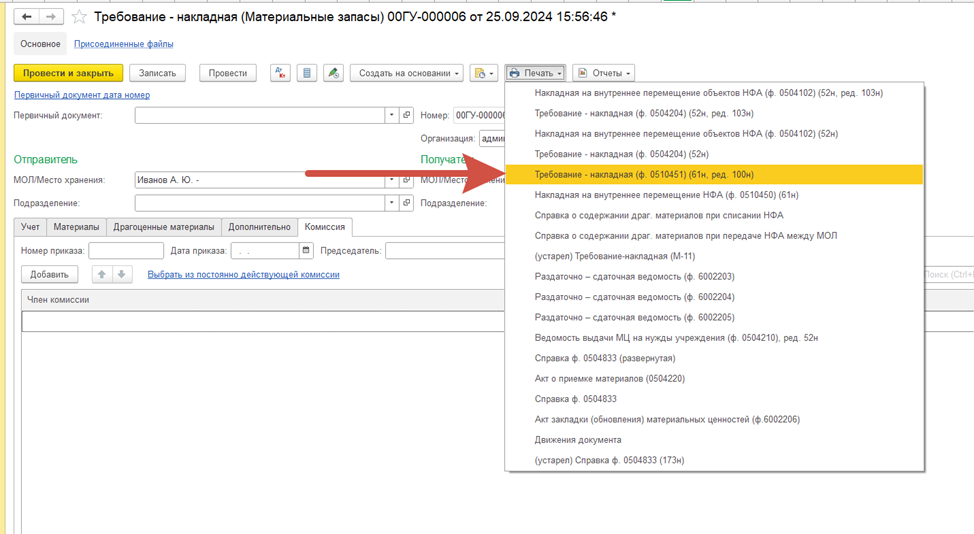
Task: Click the sender МОЛ field with Иванов А. Ю.
Action: 260,180
